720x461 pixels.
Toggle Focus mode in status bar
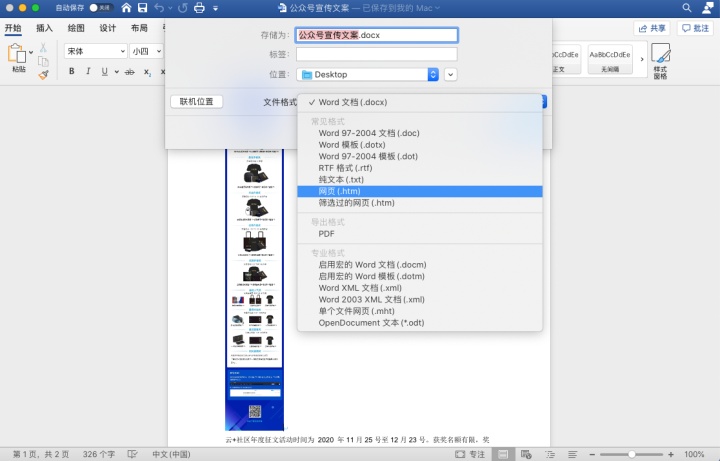[x=470, y=454]
